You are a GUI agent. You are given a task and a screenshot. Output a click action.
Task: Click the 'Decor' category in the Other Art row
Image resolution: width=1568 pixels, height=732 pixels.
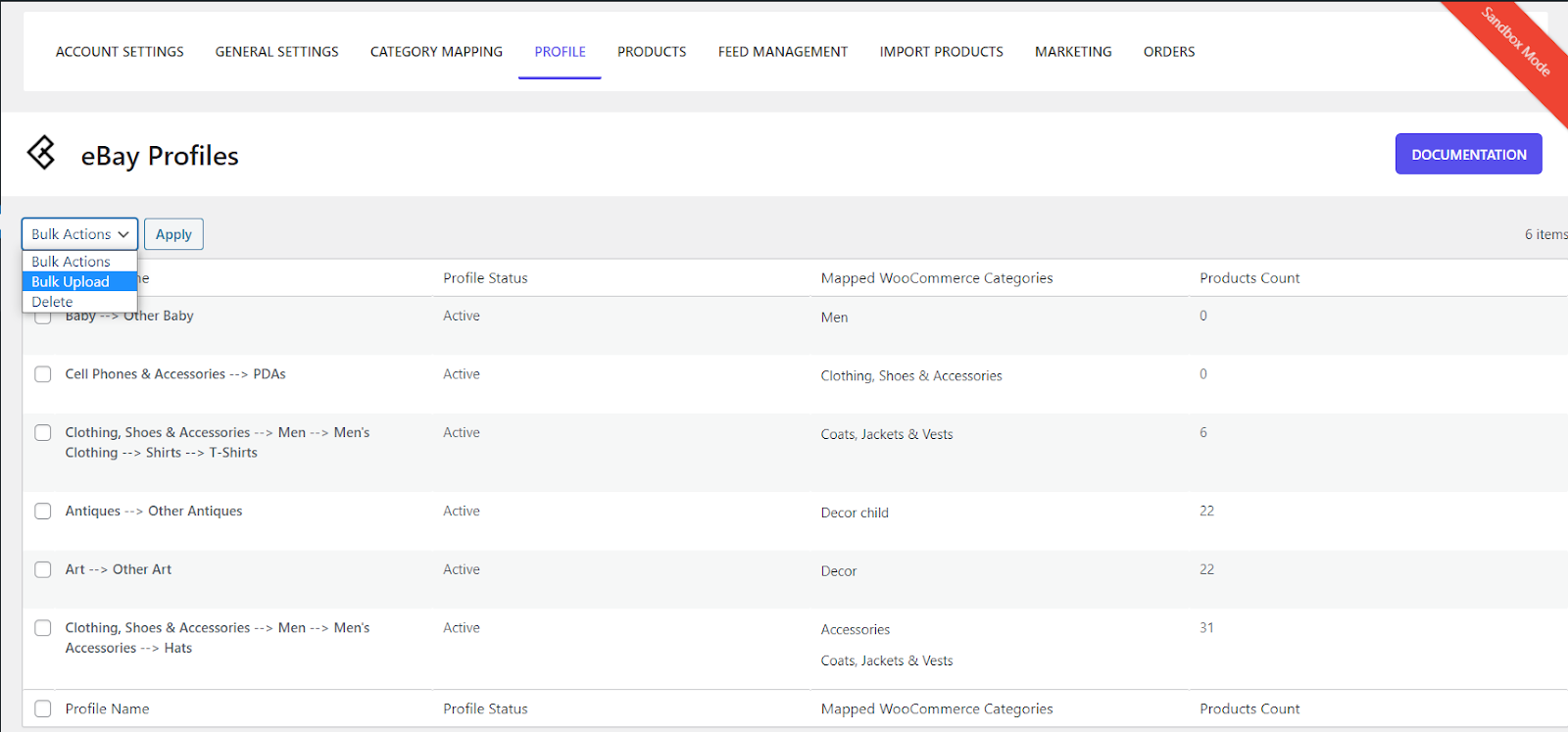(839, 571)
